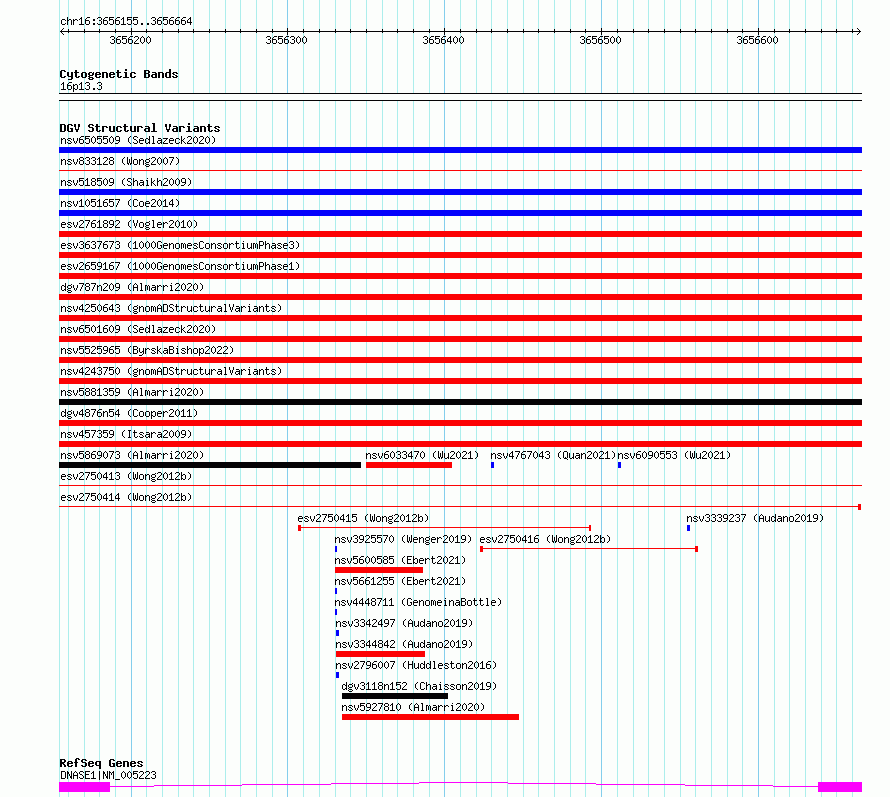The height and width of the screenshot is (797, 890).
Task: Click the DGV Structural Variants track title
Action: click(x=140, y=128)
